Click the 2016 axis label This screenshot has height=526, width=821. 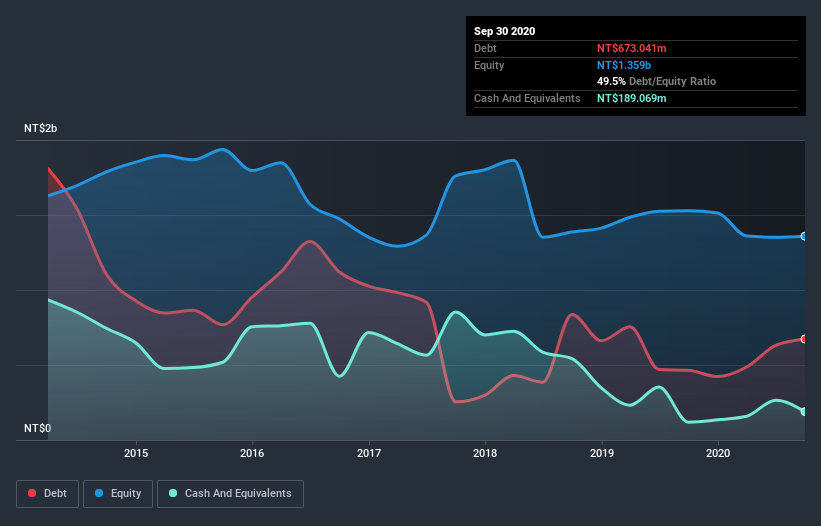coord(252,453)
